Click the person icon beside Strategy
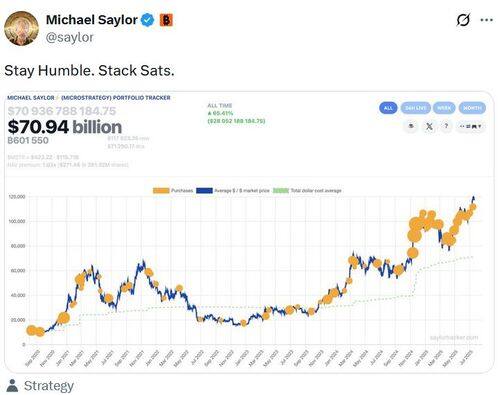Viewport: 500px width, 395px height. (12, 386)
